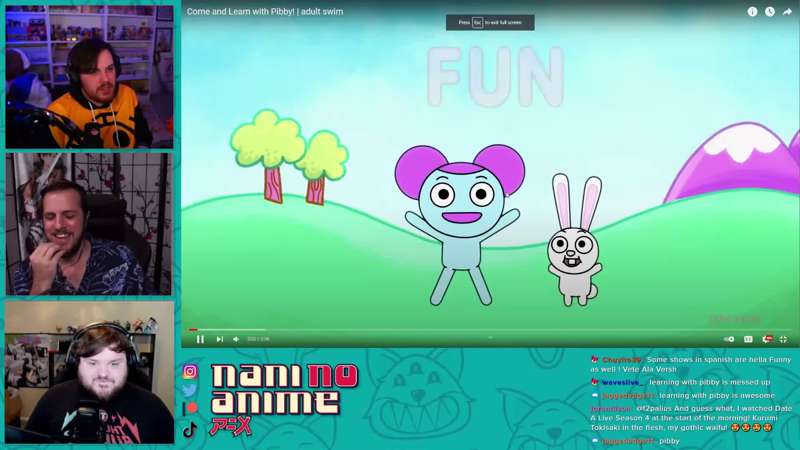Click the chat message about Date A Live Season 4
Image resolution: width=800 pixels, height=450 pixels.
691,418
